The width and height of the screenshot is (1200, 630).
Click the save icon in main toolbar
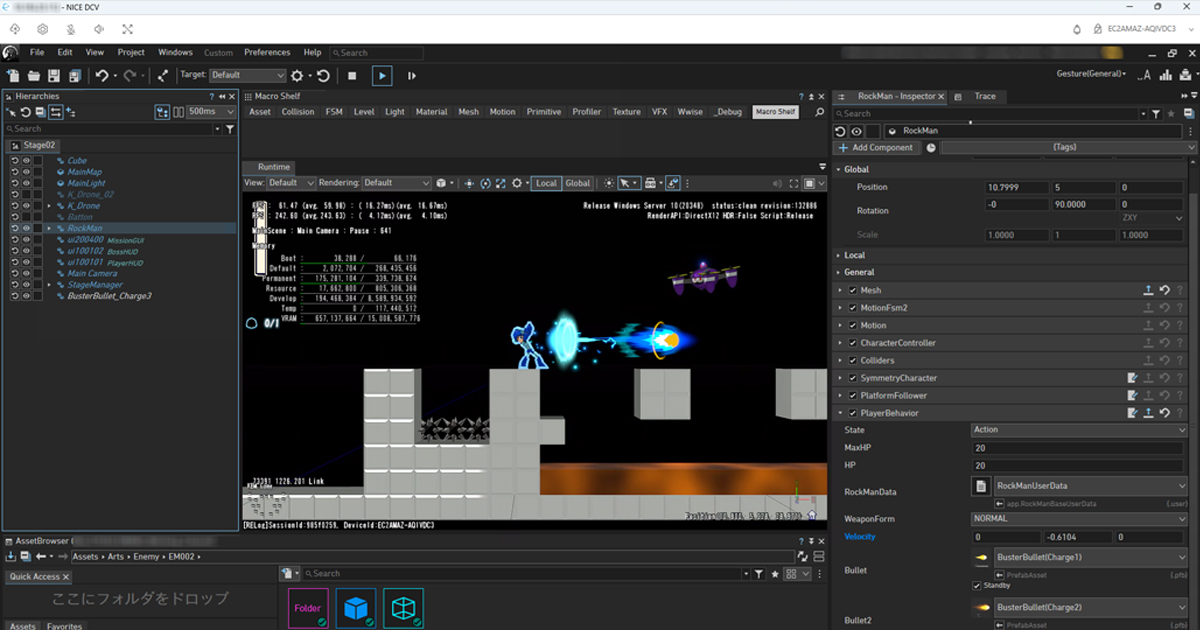[x=54, y=75]
